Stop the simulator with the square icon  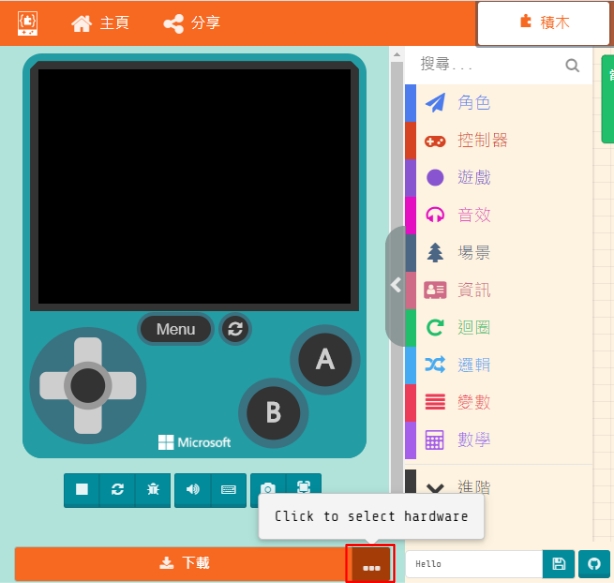[82, 489]
